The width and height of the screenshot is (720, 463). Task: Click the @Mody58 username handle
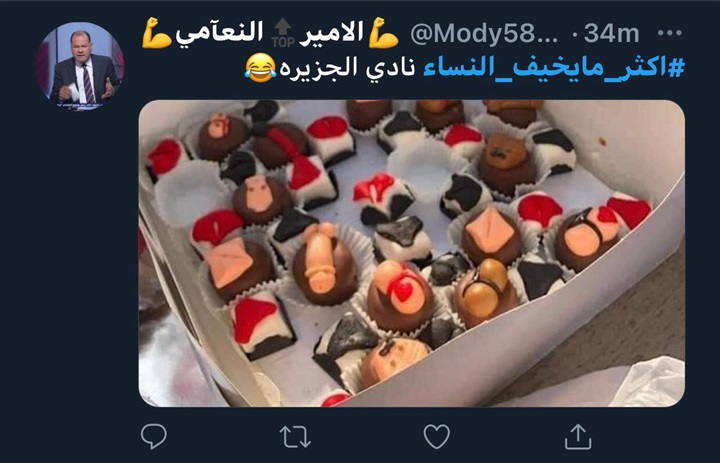click(x=484, y=34)
